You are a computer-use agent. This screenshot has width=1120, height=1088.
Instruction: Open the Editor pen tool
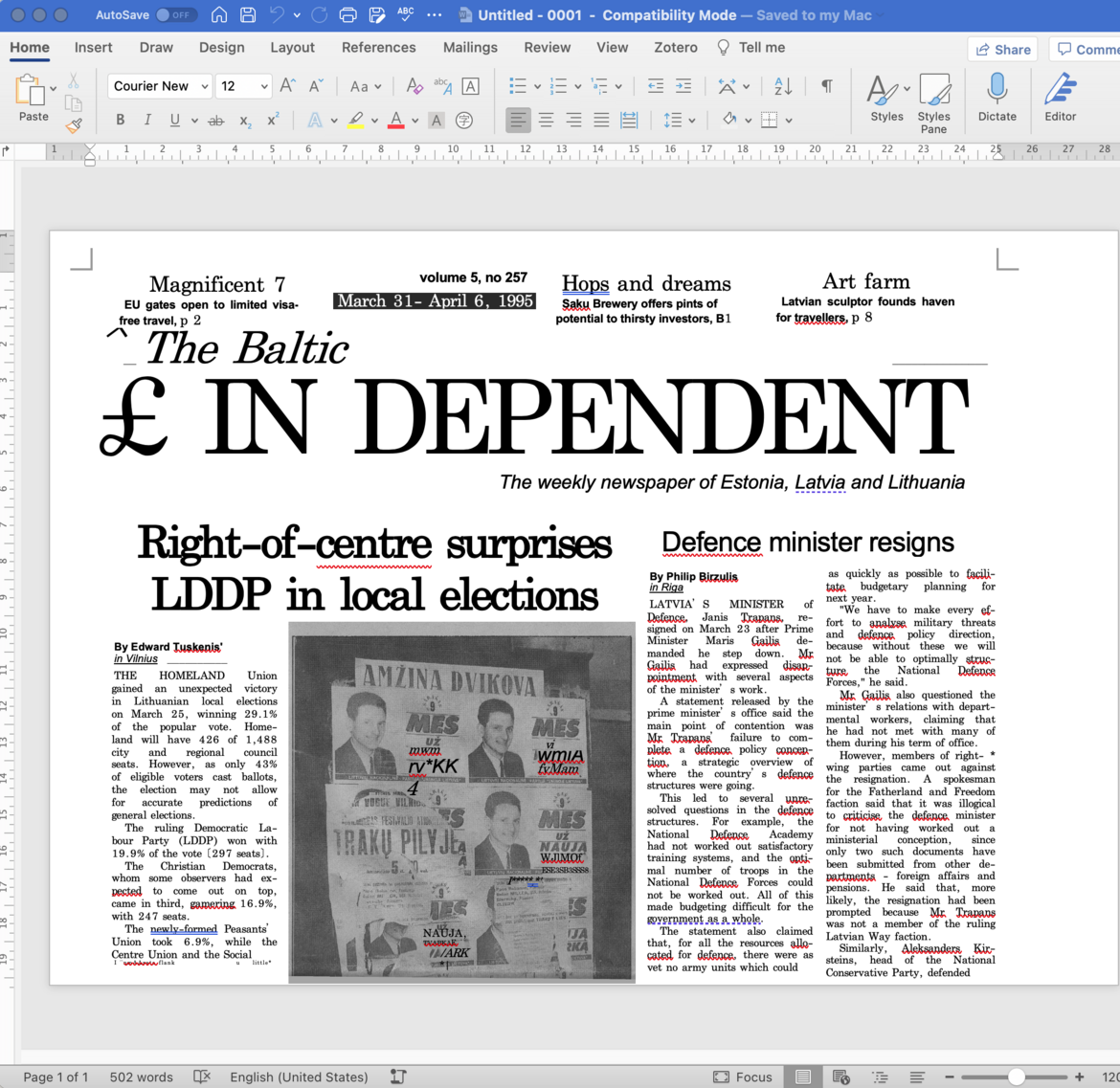[x=1060, y=97]
